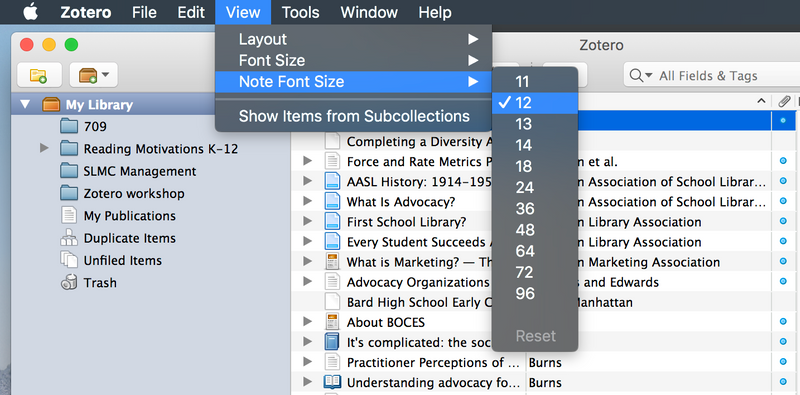Image resolution: width=800 pixels, height=395 pixels.
Task: Select note font size 64
Action: (x=535, y=251)
